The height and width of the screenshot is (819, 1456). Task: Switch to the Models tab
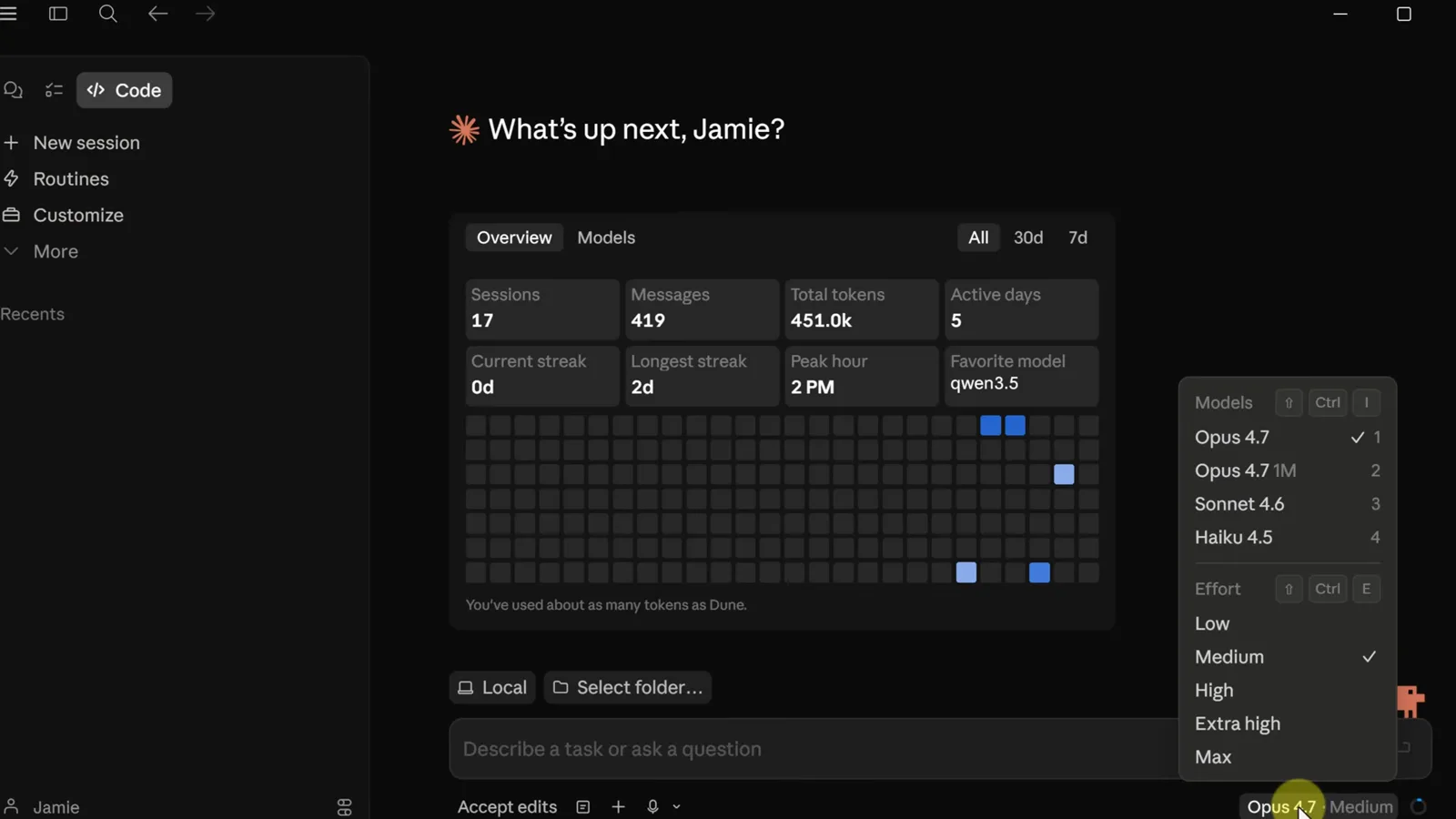click(x=606, y=238)
